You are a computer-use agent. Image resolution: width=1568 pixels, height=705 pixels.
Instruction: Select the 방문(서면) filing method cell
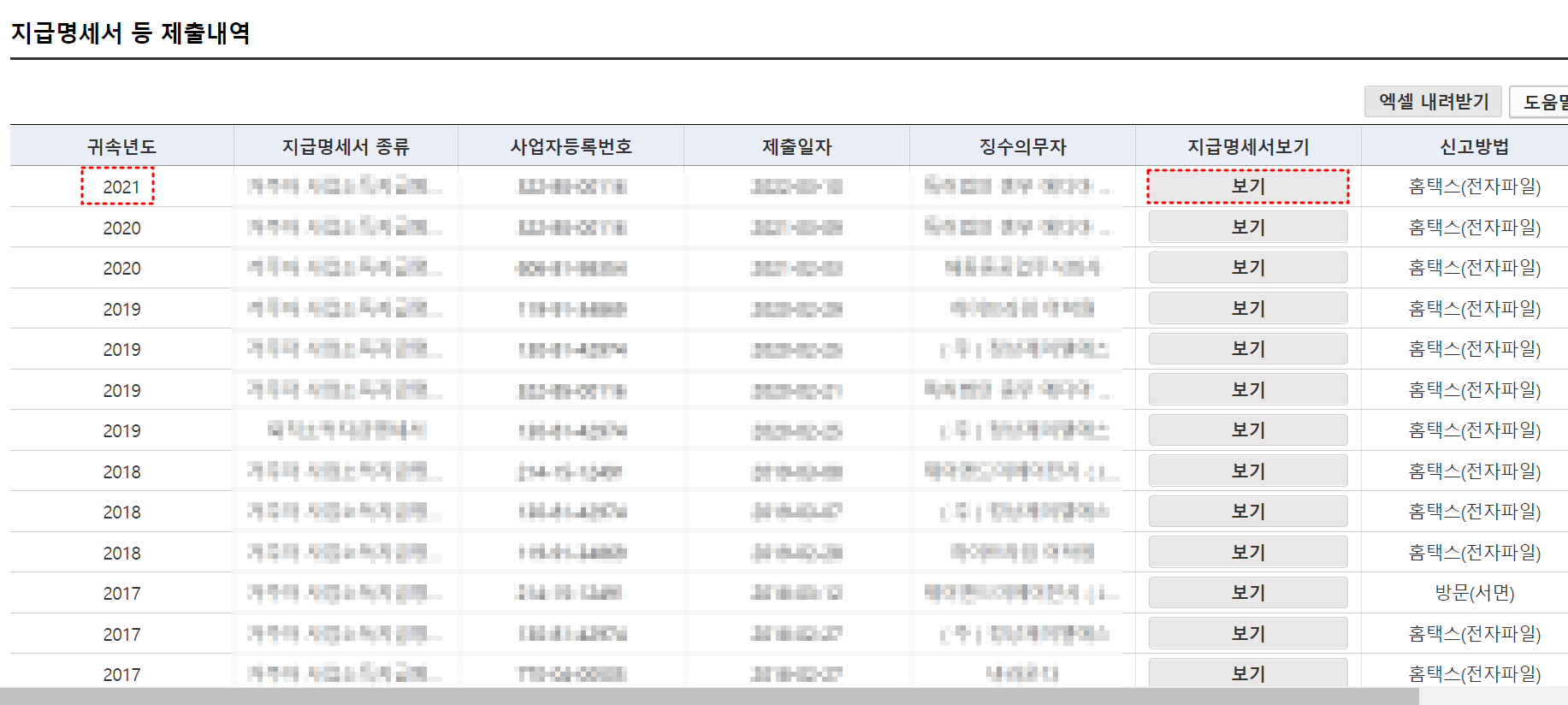coord(1474,593)
